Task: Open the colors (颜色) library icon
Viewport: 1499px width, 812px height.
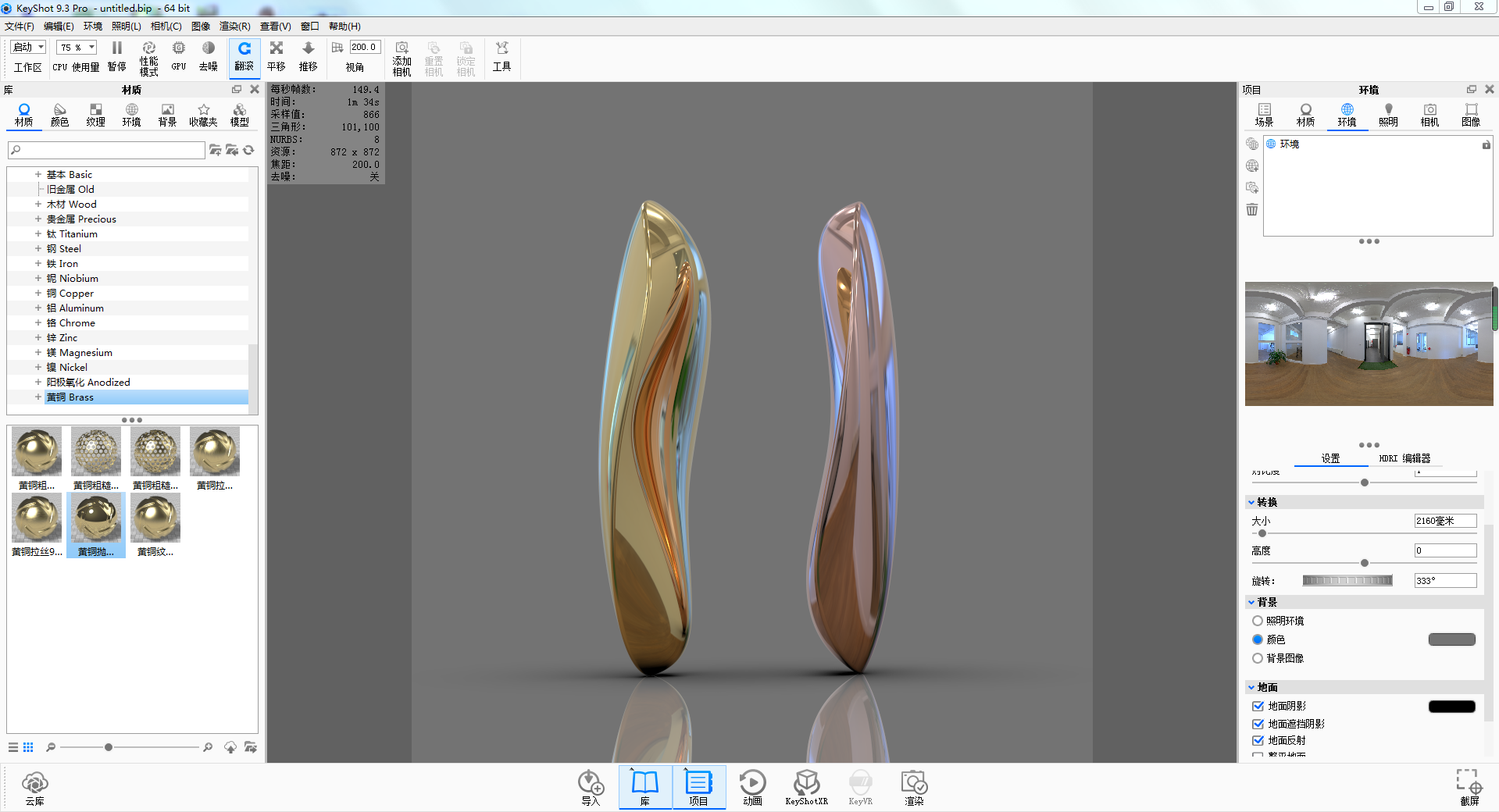Action: (60, 115)
